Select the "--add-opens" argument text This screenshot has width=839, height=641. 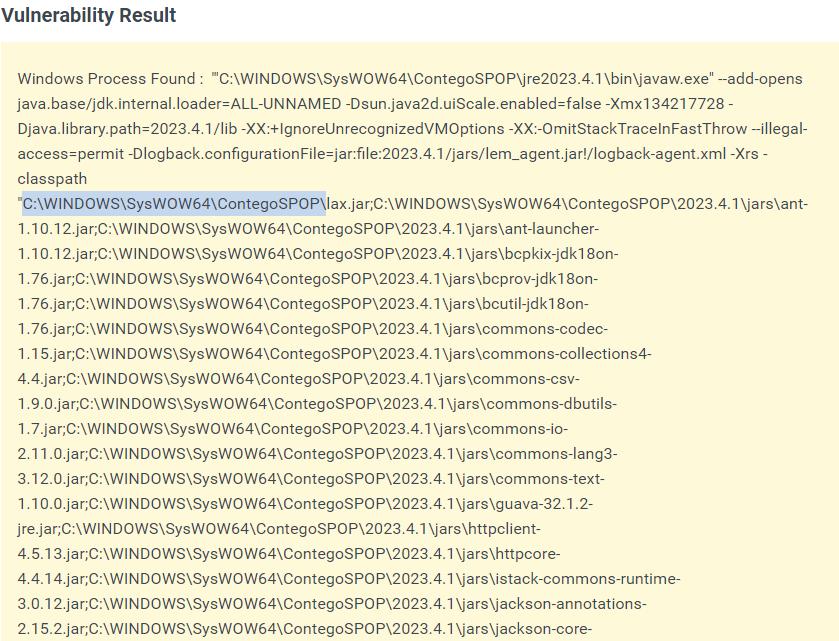(x=760, y=79)
